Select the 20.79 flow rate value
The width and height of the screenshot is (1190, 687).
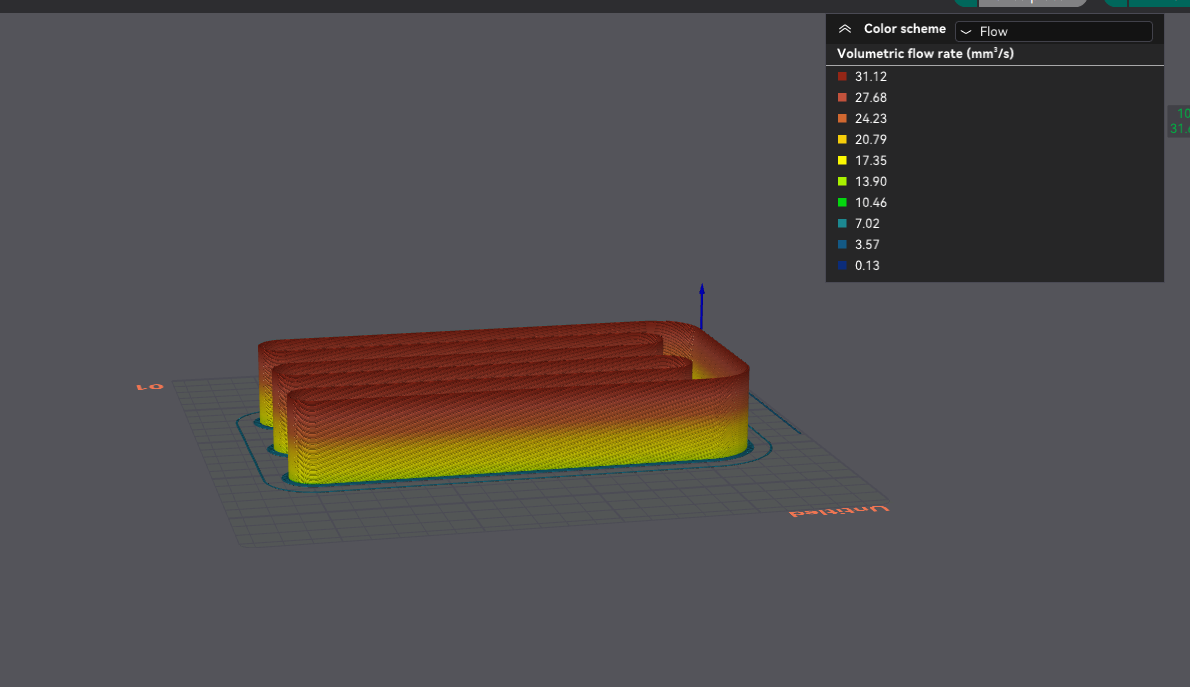(870, 140)
